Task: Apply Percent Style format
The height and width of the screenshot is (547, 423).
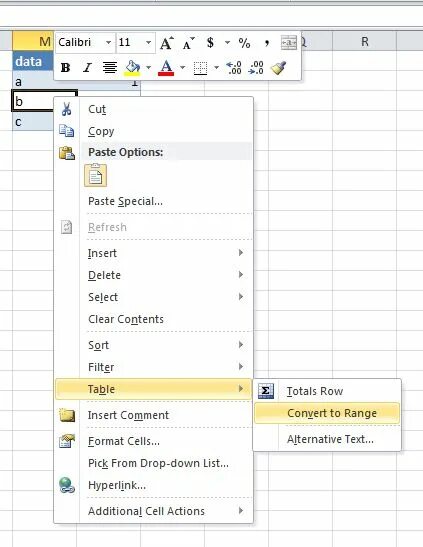Action: tap(244, 43)
